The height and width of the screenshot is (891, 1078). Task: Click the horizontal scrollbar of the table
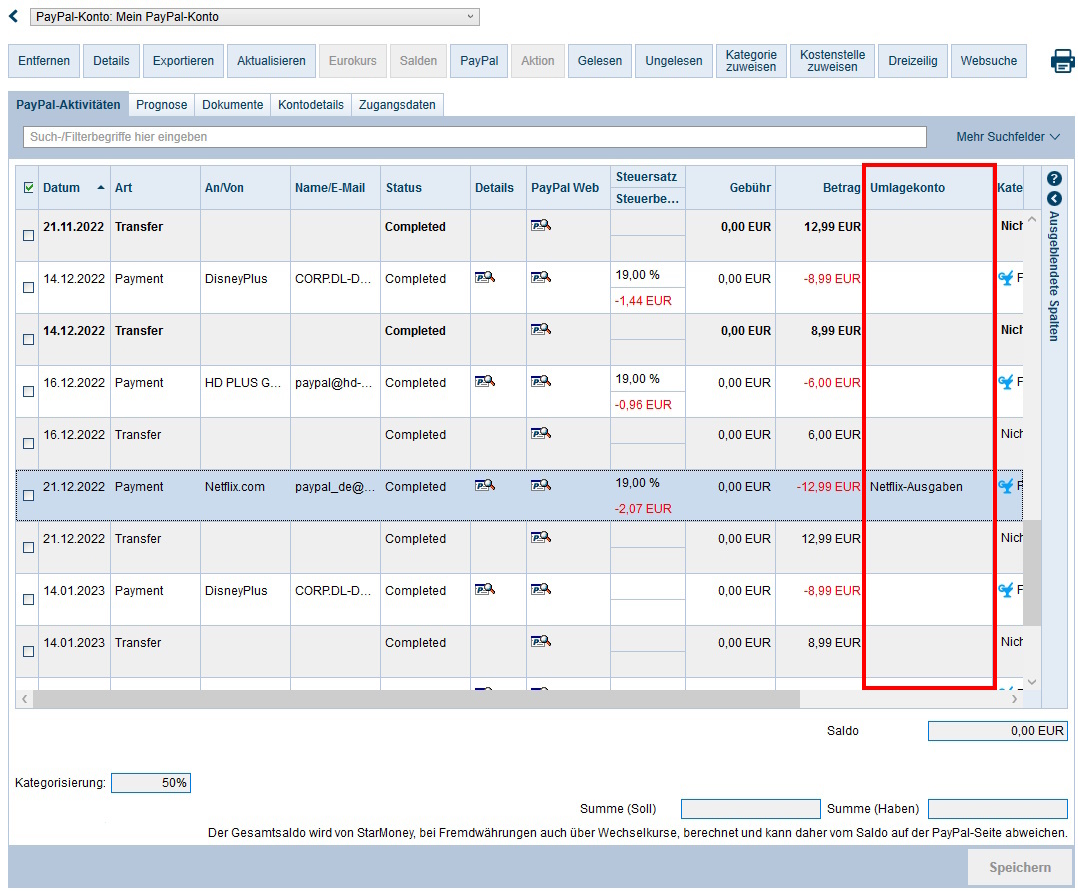[x=418, y=698]
